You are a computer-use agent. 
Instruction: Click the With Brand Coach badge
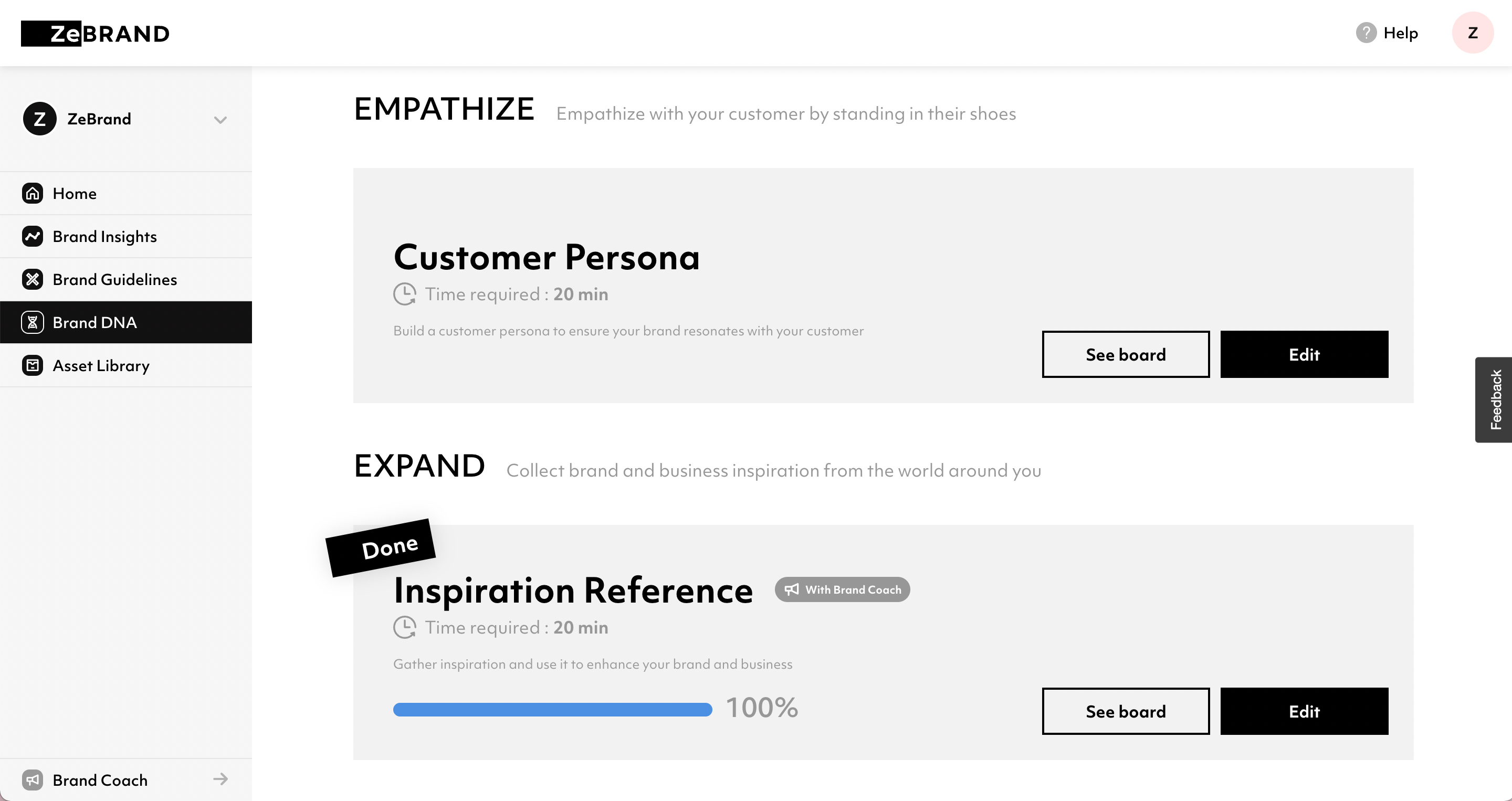842,589
